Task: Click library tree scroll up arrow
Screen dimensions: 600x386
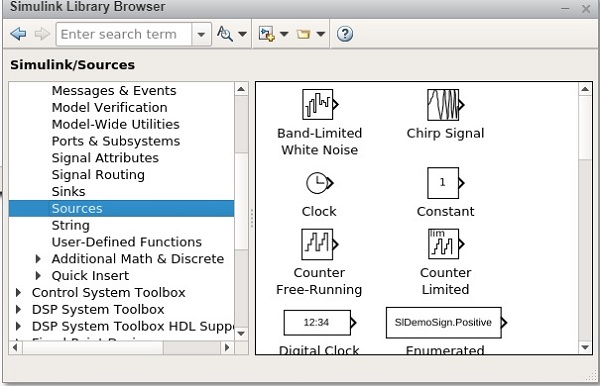Action: click(241, 90)
